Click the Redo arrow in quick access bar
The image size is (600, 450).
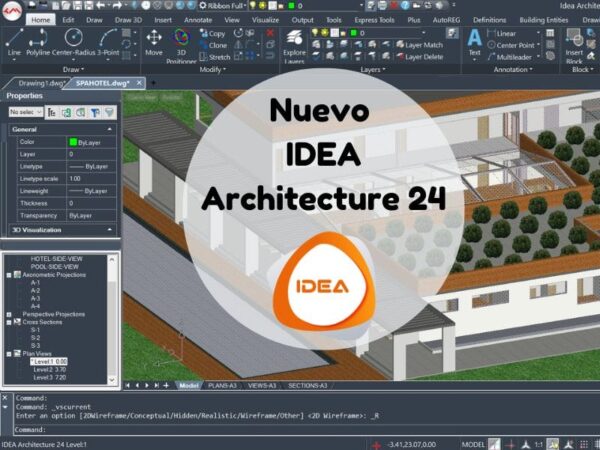(x=117, y=5)
